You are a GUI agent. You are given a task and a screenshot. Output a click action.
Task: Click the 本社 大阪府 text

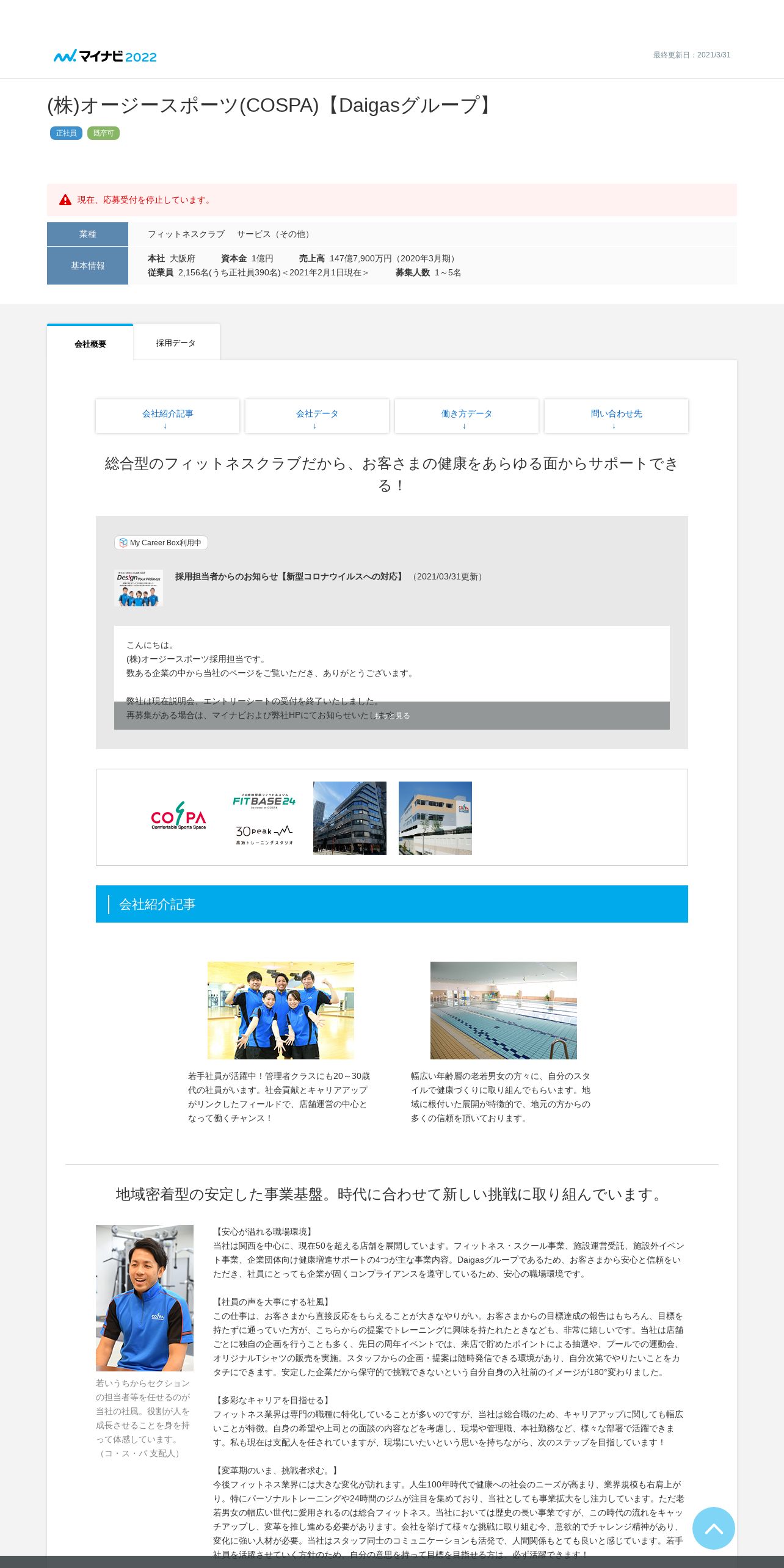point(172,258)
